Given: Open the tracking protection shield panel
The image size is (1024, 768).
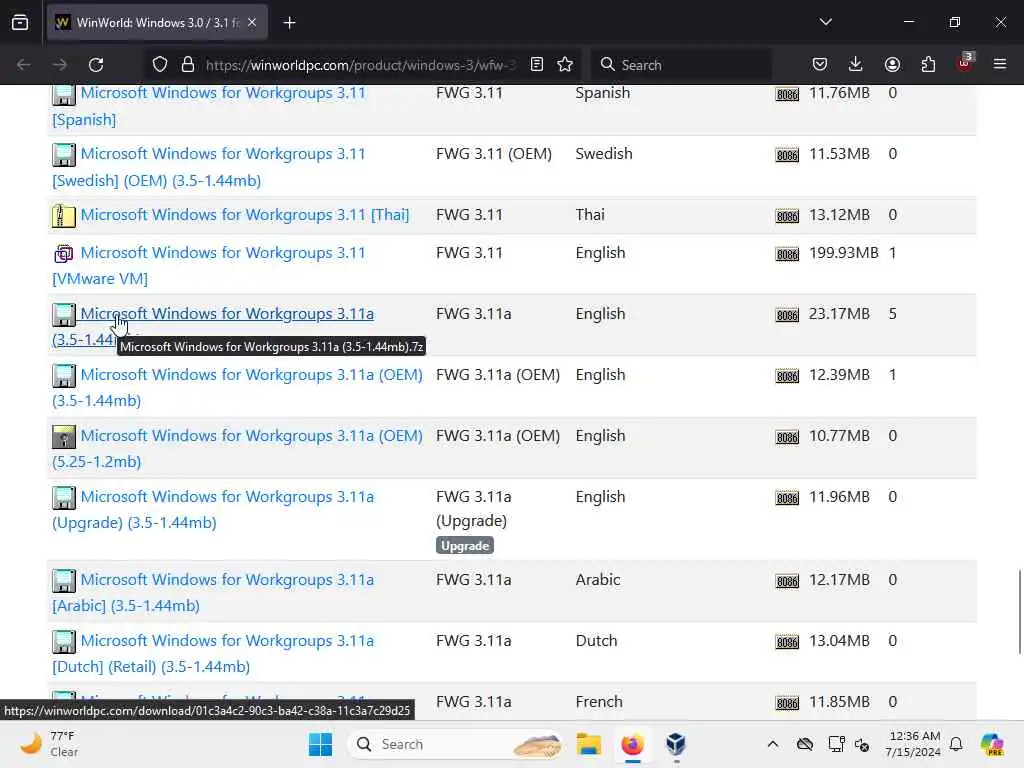Looking at the screenshot, I should coord(160,65).
